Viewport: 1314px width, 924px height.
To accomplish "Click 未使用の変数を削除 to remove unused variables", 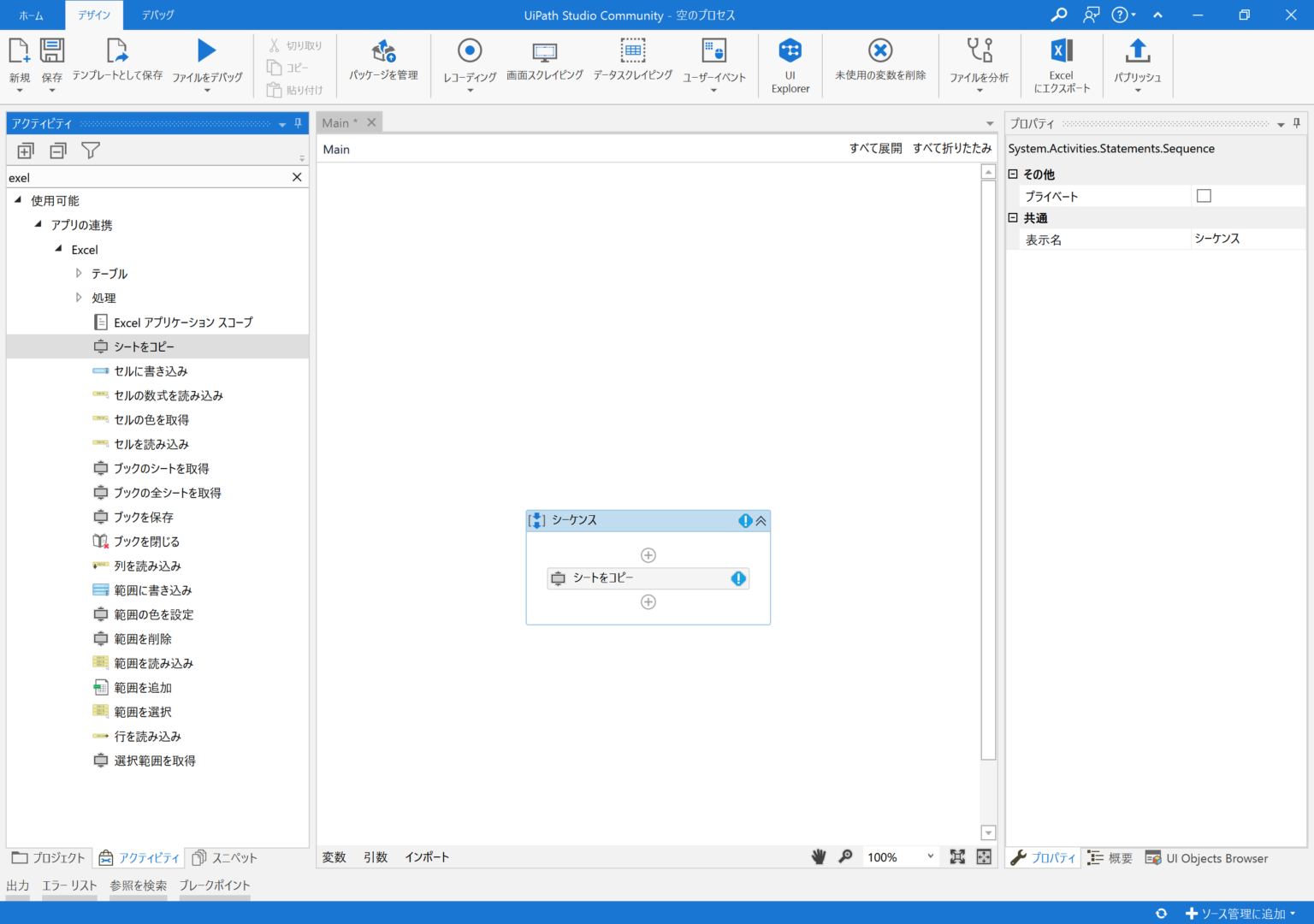I will pos(880,64).
